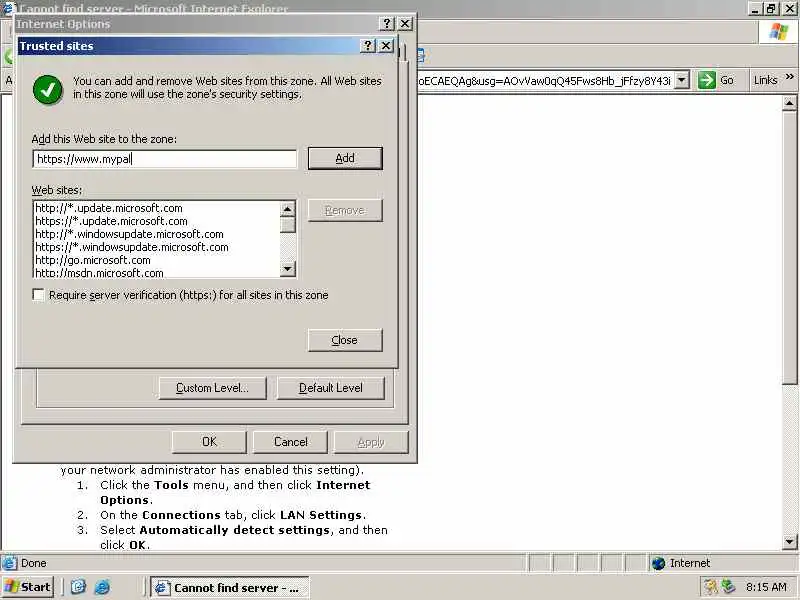
Task: Click the Internet zone globe in status bar
Action: coord(659,563)
